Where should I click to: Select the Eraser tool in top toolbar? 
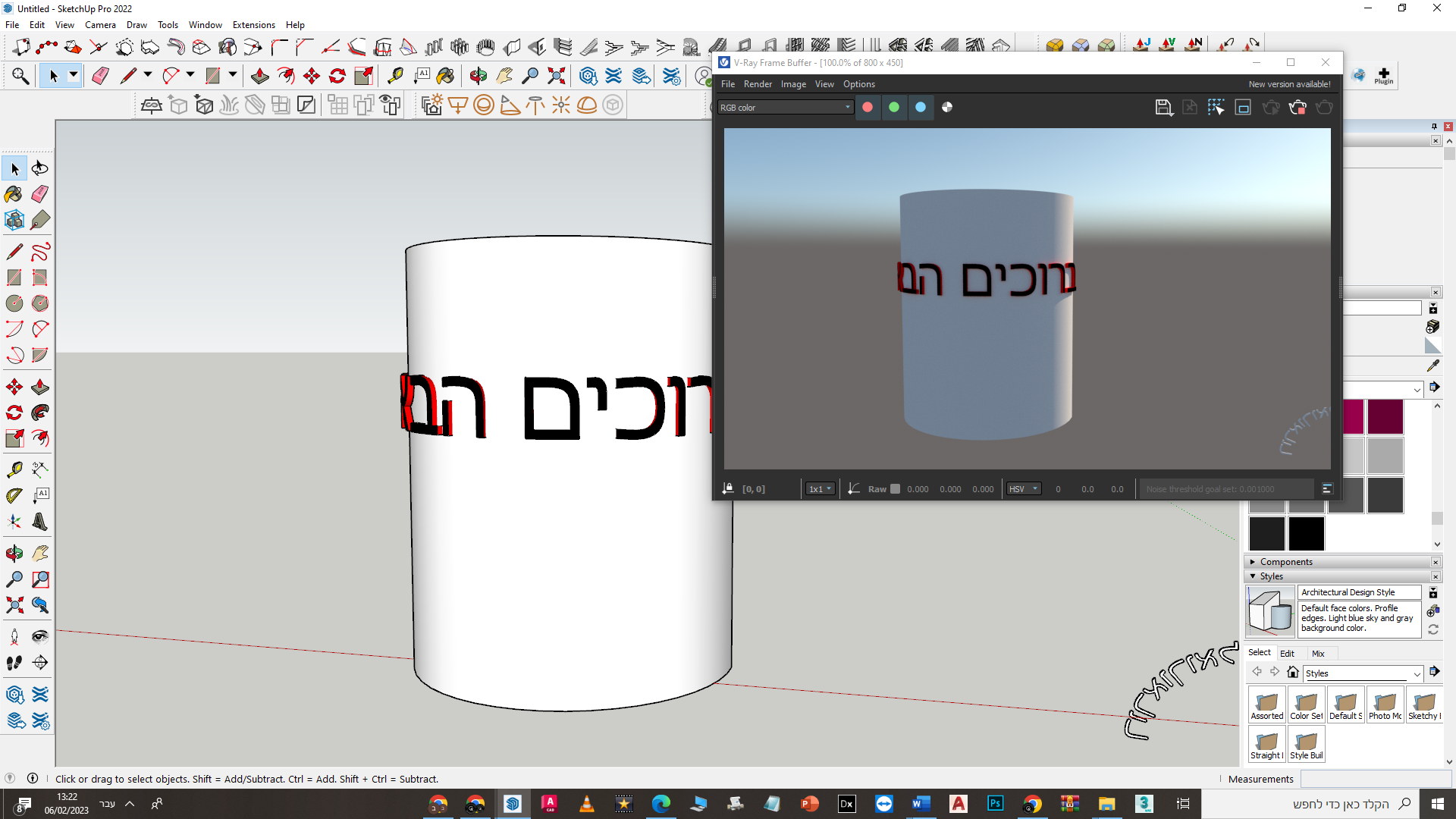[x=100, y=76]
